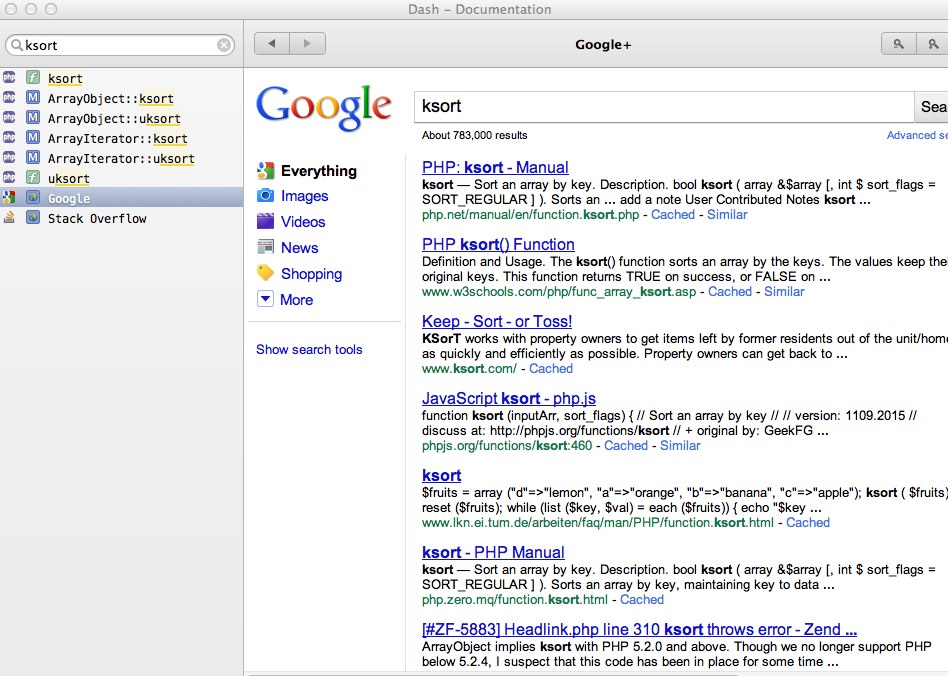
Task: Open the ksort - PHP Manual result
Action: coord(493,553)
